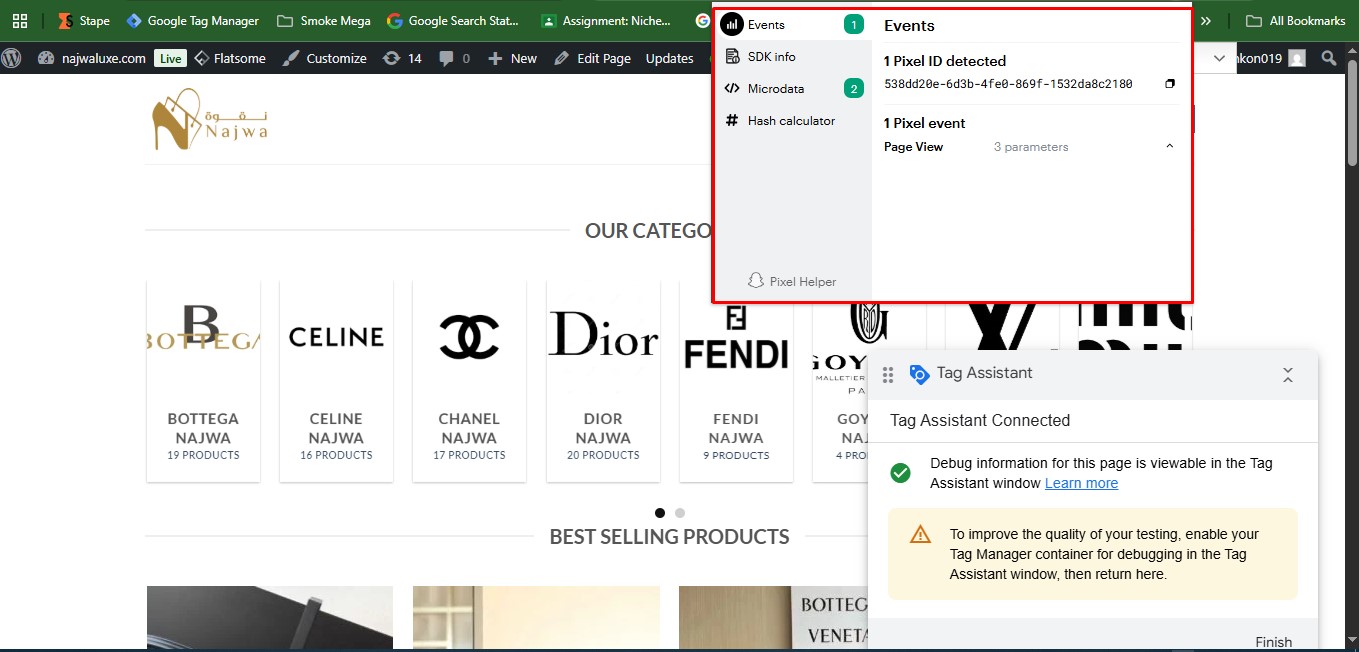Collapse the Page View event parameters
The width and height of the screenshot is (1359, 652).
click(x=1170, y=147)
